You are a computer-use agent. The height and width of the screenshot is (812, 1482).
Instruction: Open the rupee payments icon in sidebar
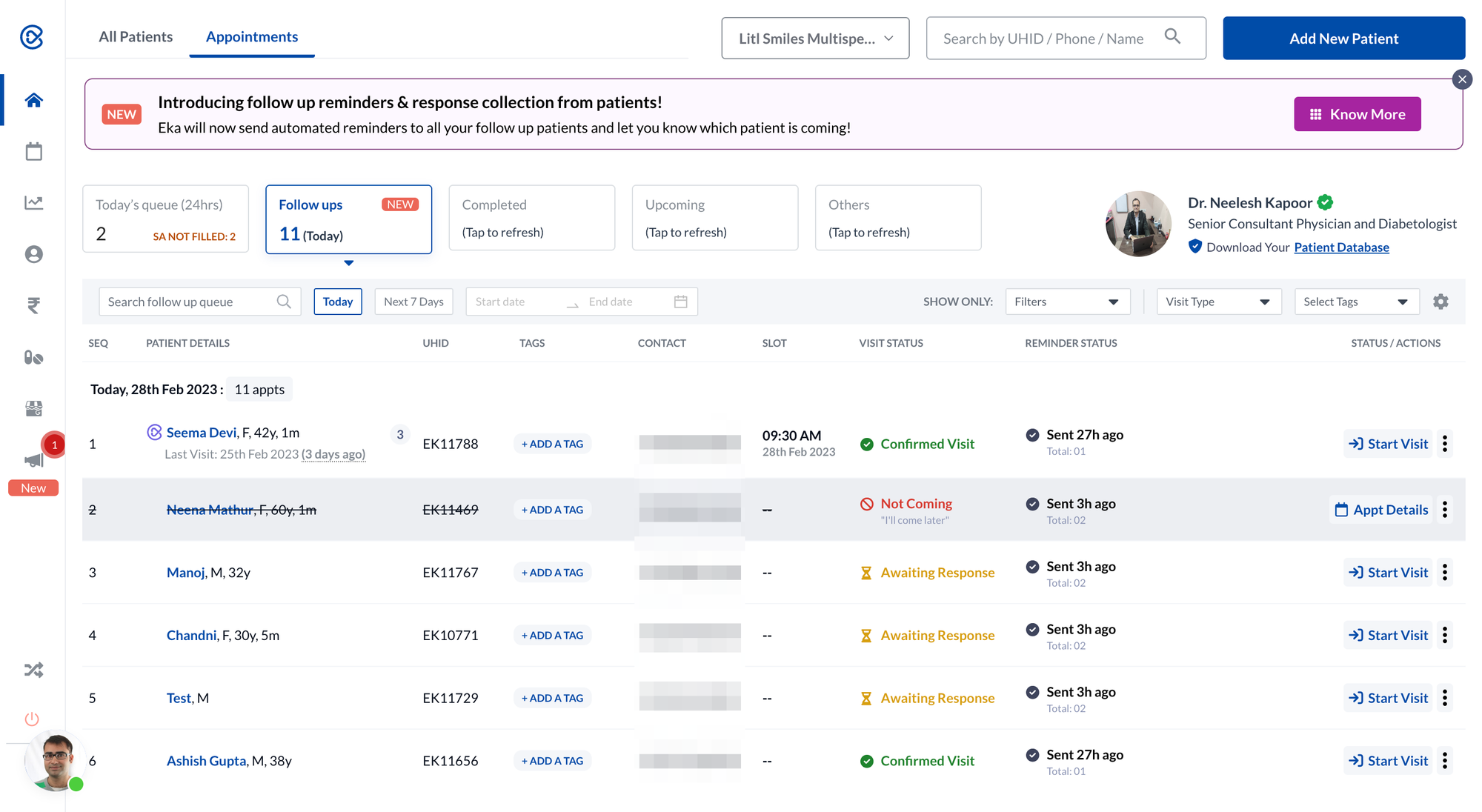[33, 305]
